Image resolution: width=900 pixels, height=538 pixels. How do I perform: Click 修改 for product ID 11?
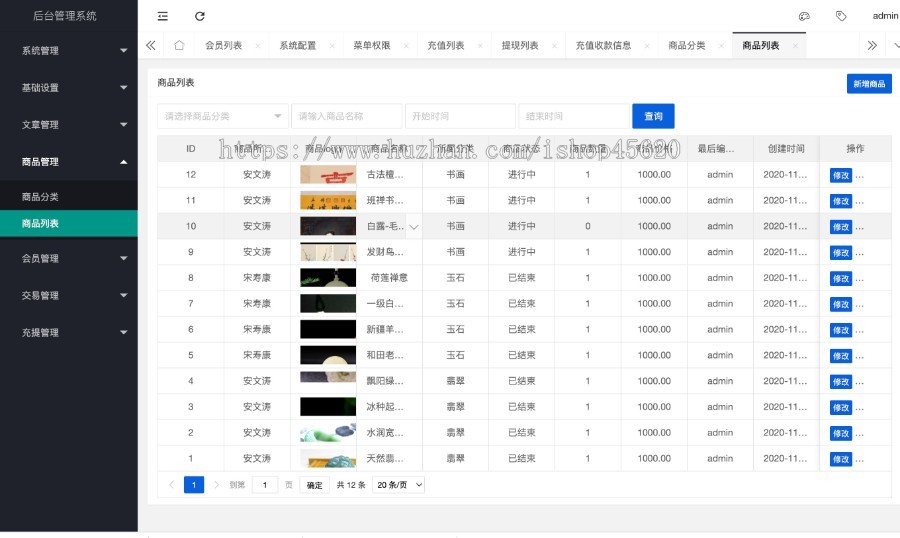coord(841,202)
